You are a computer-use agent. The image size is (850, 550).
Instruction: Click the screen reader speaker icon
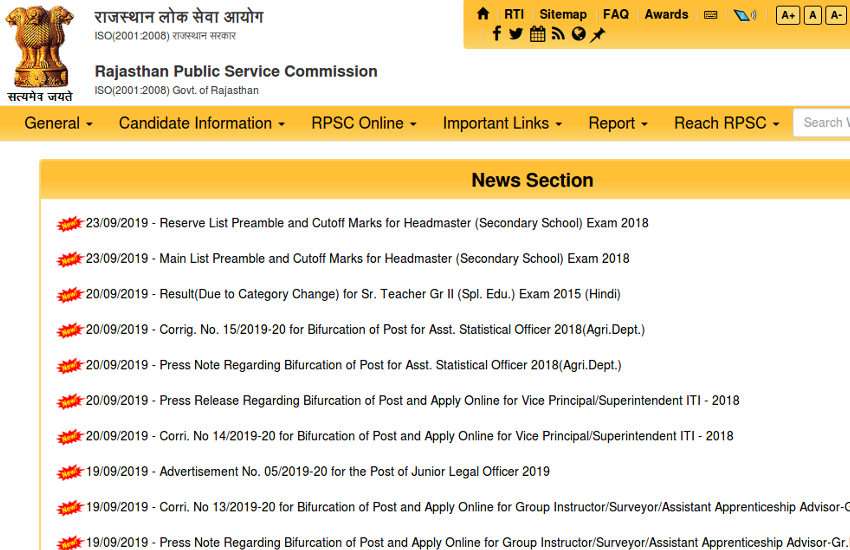(744, 15)
